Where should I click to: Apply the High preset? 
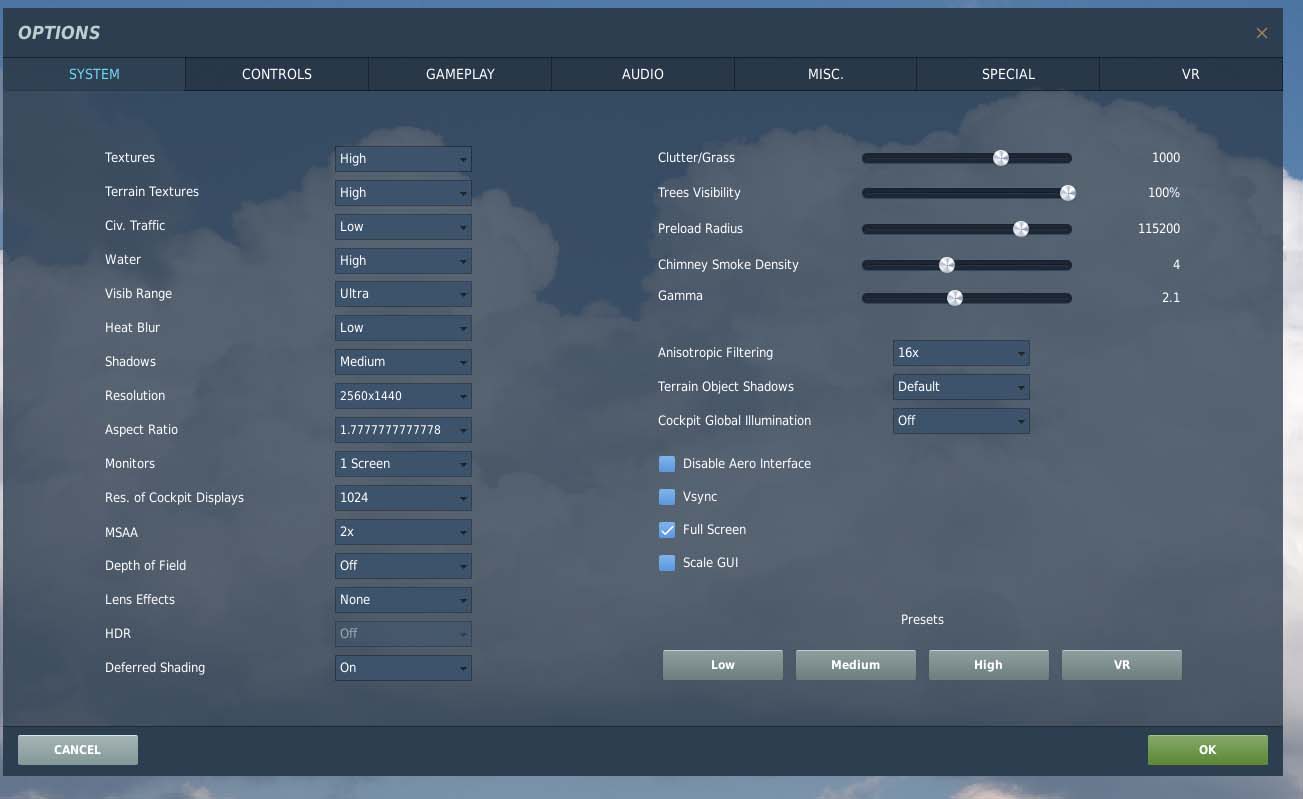pos(989,665)
